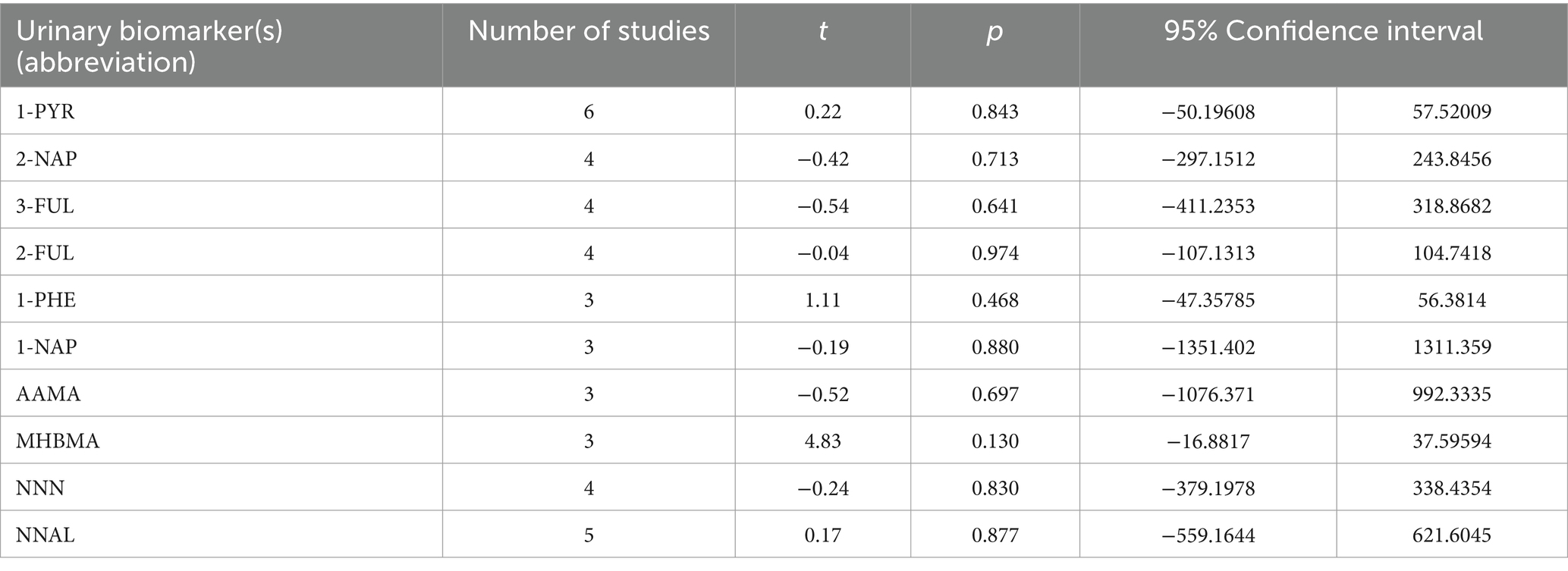Click the p value 0.130 cell
This screenshot has width=1568, height=571.
click(x=995, y=441)
